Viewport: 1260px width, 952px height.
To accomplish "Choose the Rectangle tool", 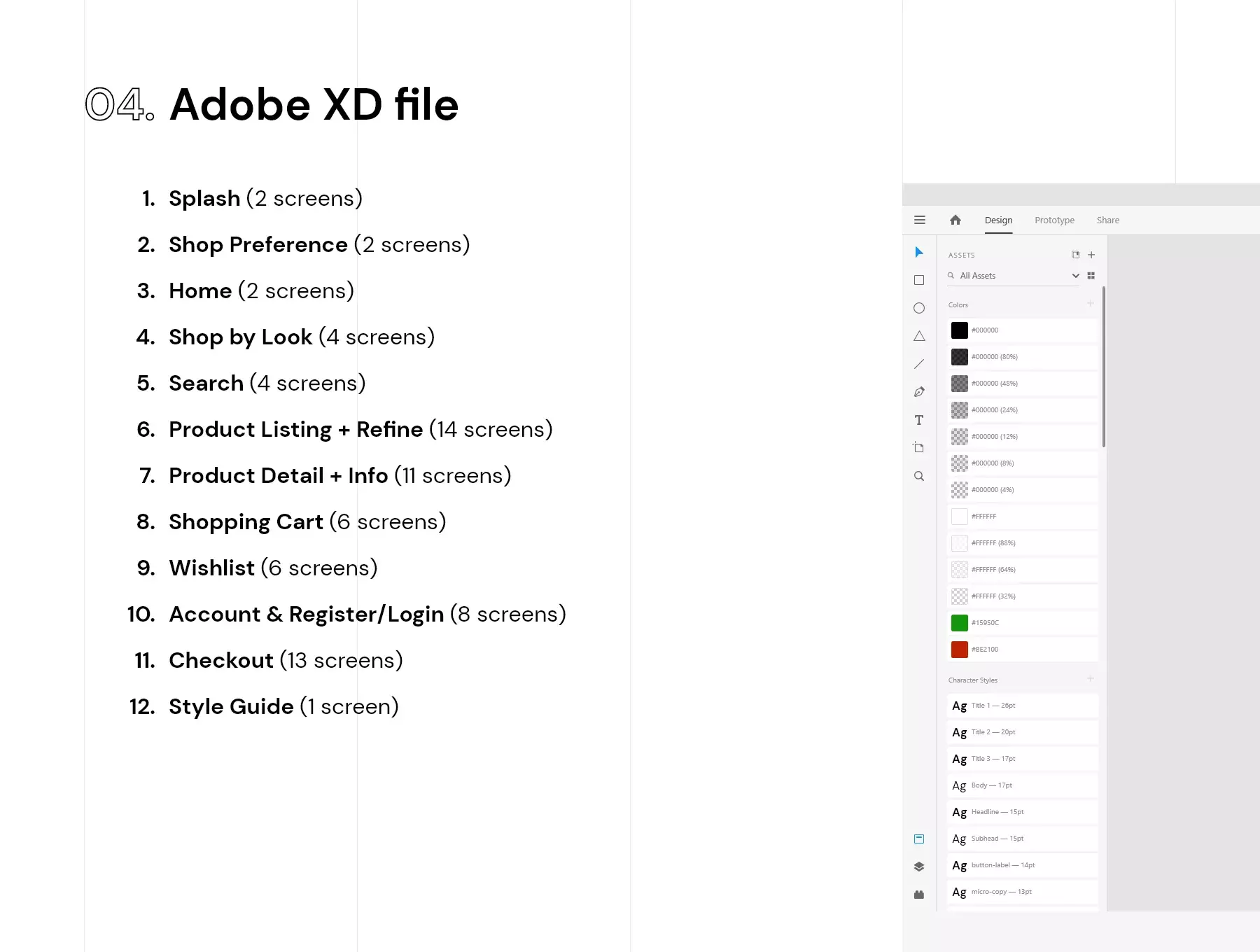I will pos(919,280).
